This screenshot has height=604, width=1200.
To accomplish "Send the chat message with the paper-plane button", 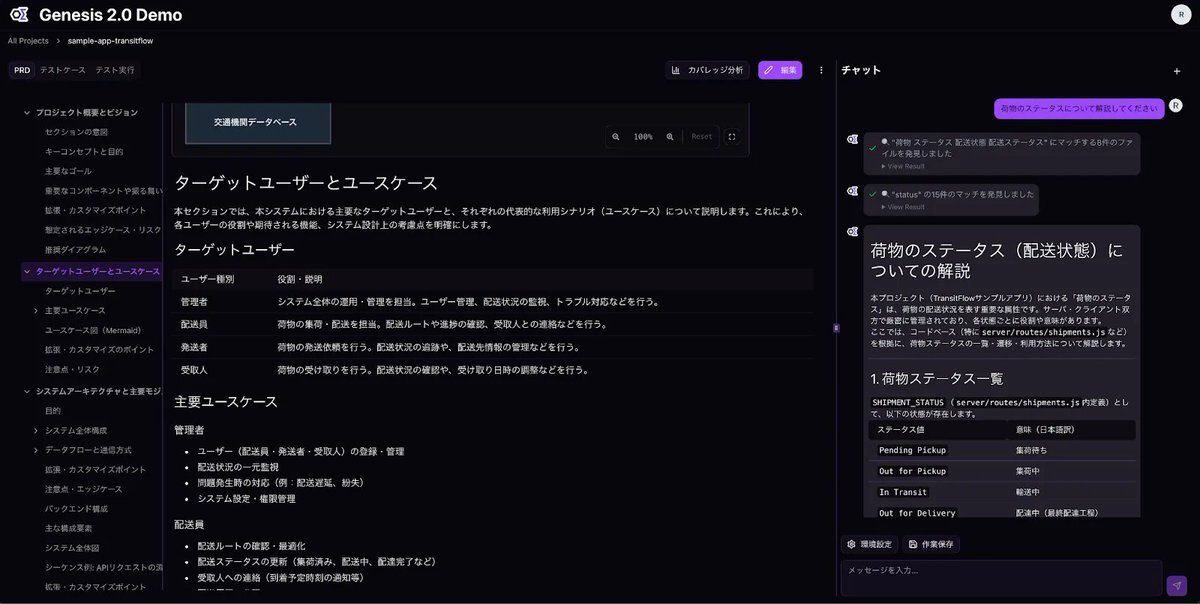I will pyautogui.click(x=1176, y=586).
